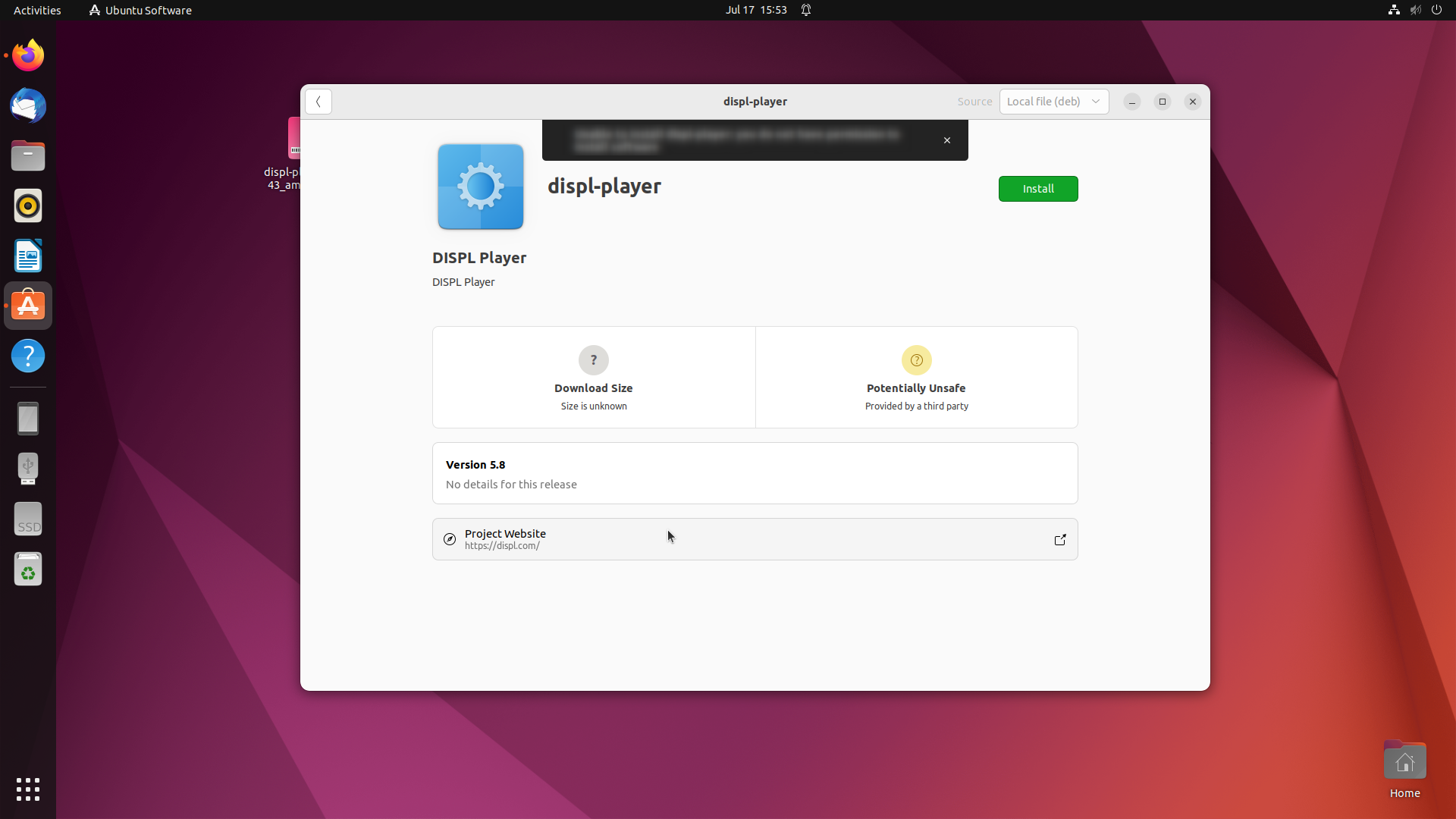The image size is (1456, 819).
Task: Open Firefox from the dock
Action: 28,55
